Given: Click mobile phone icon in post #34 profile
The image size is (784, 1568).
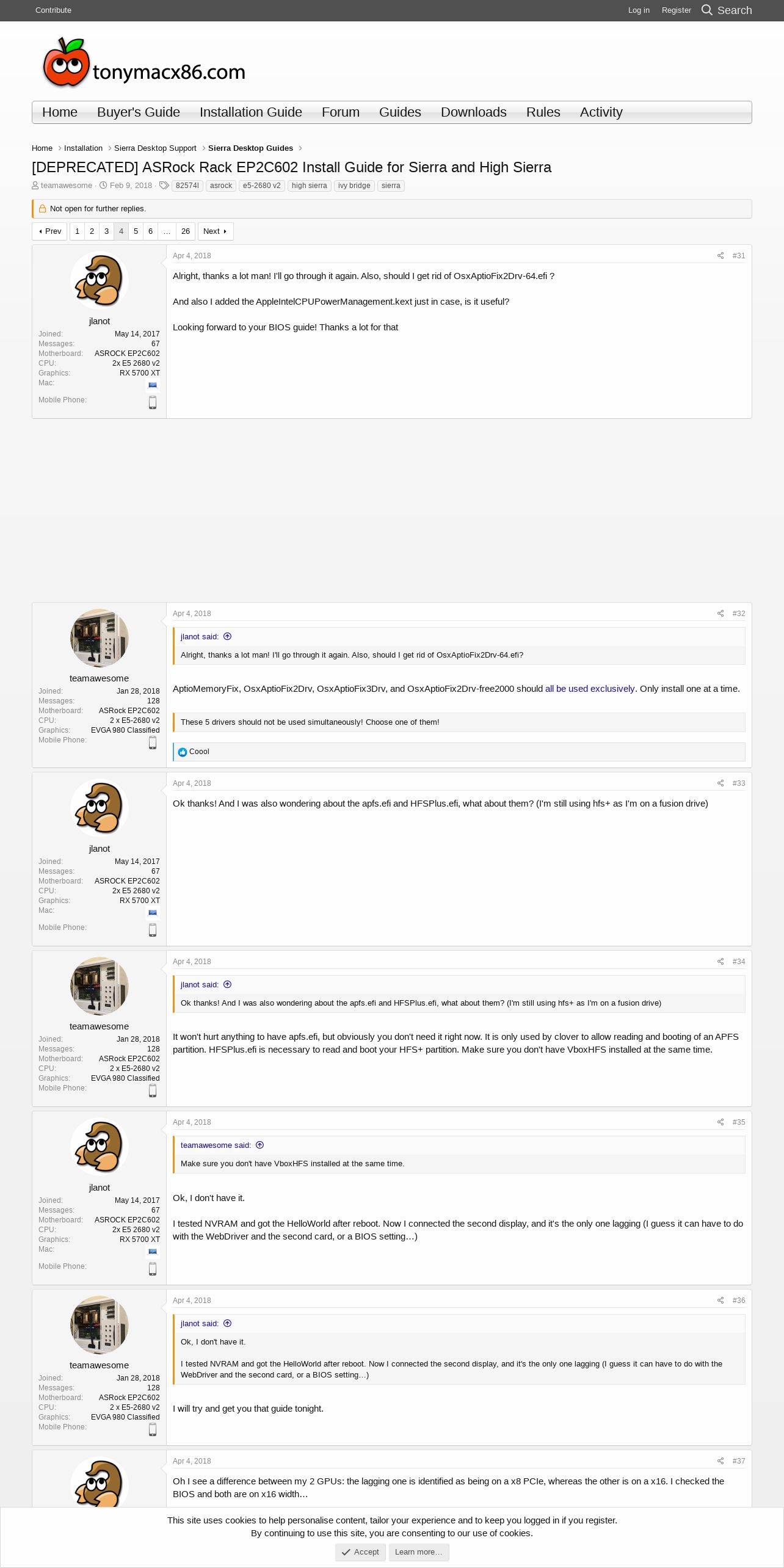Looking at the screenshot, I should pyautogui.click(x=153, y=1091).
